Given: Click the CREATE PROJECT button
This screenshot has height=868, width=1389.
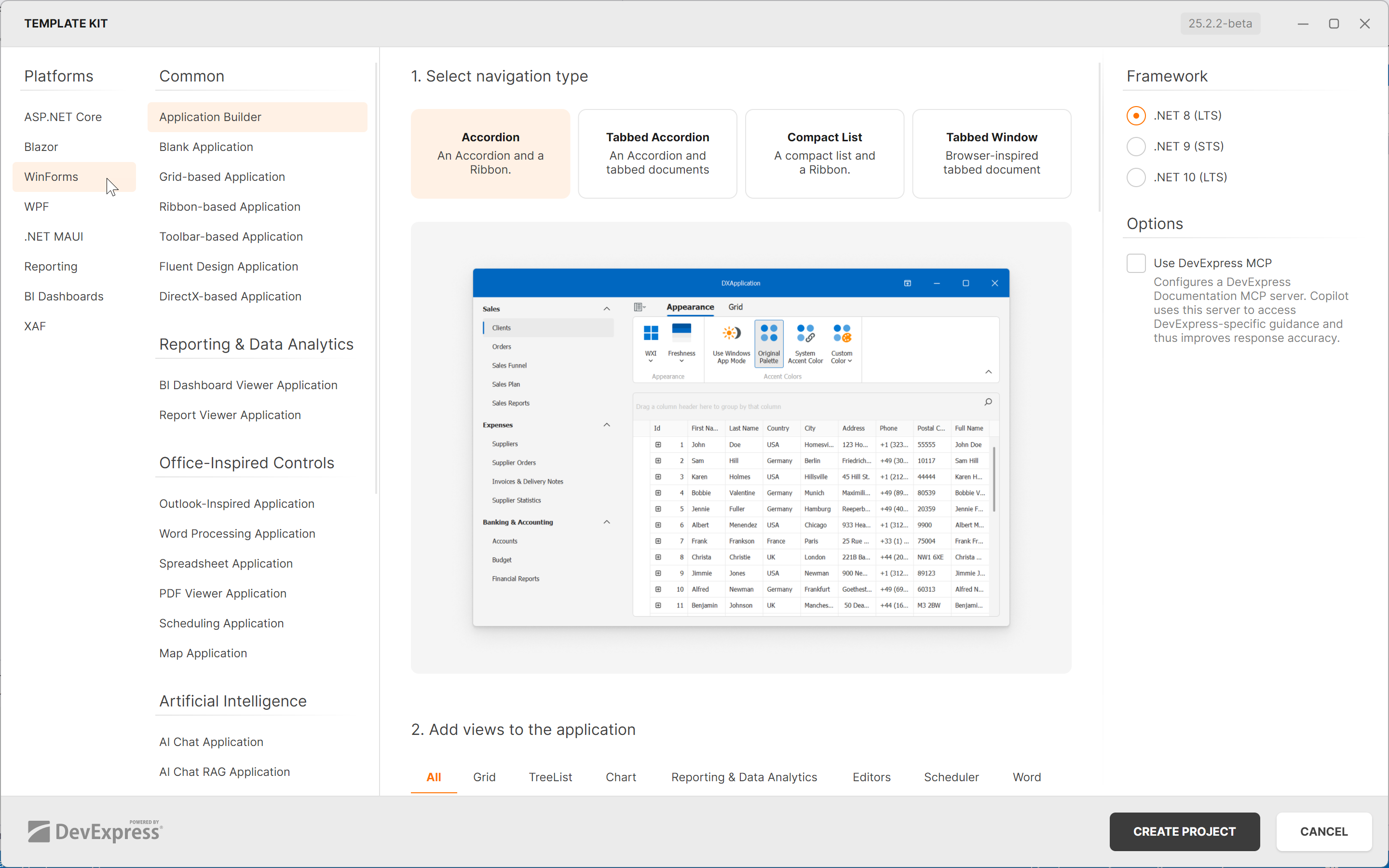Looking at the screenshot, I should [x=1184, y=831].
